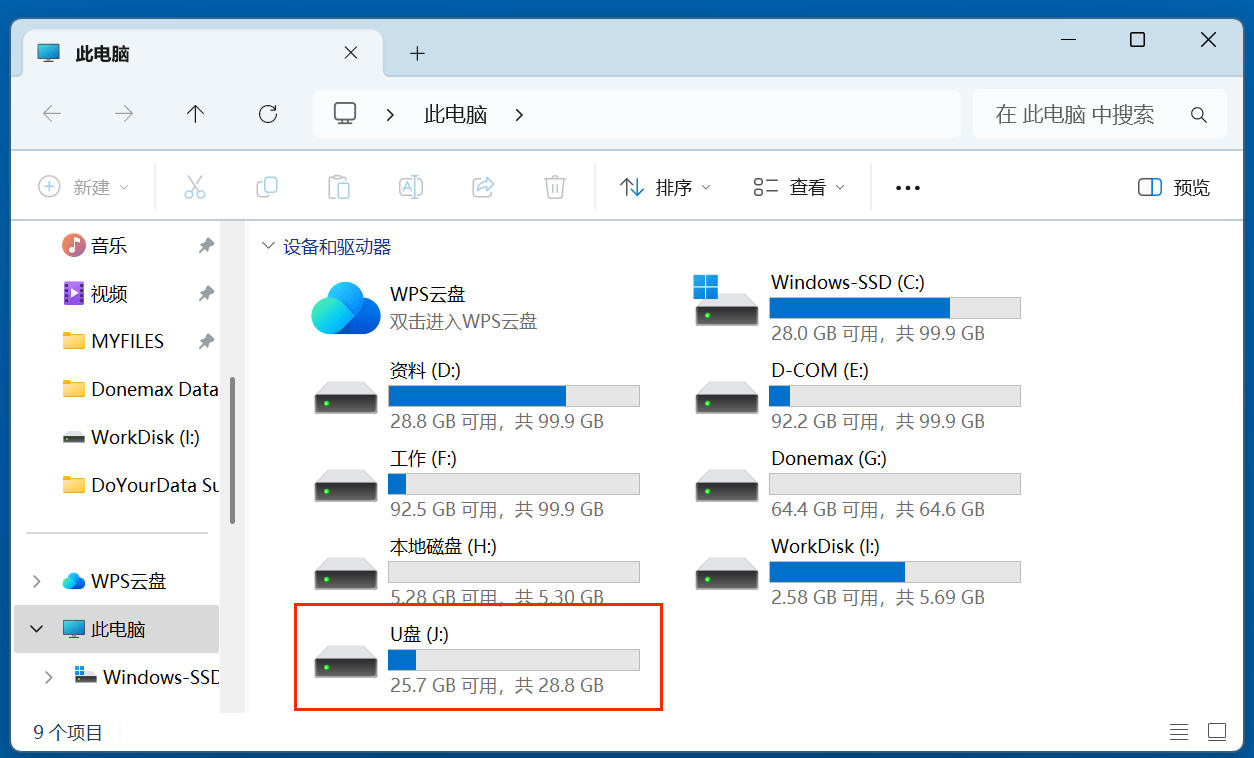
Task: Collapse the 设备和驱动器 section
Action: (x=268, y=245)
